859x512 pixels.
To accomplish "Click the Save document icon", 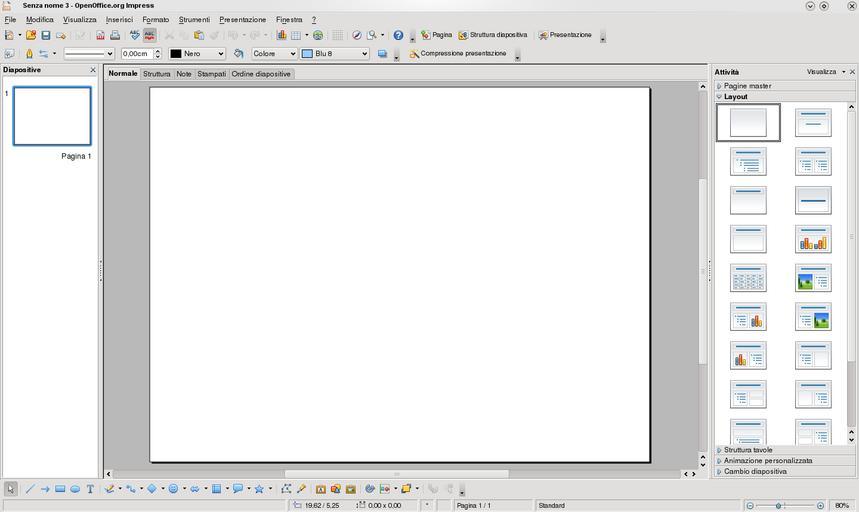I will point(45,35).
